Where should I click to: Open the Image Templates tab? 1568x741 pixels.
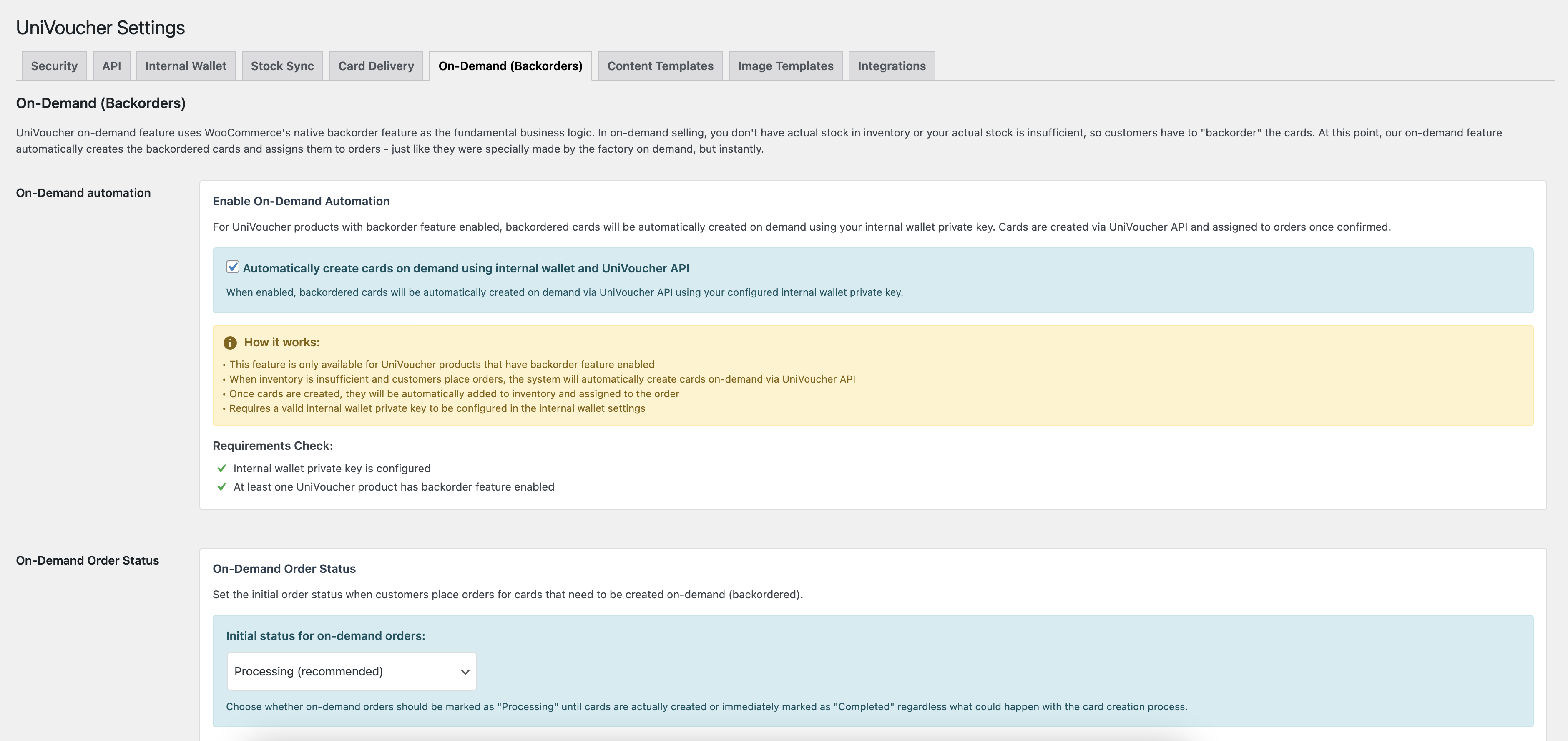pyautogui.click(x=785, y=66)
